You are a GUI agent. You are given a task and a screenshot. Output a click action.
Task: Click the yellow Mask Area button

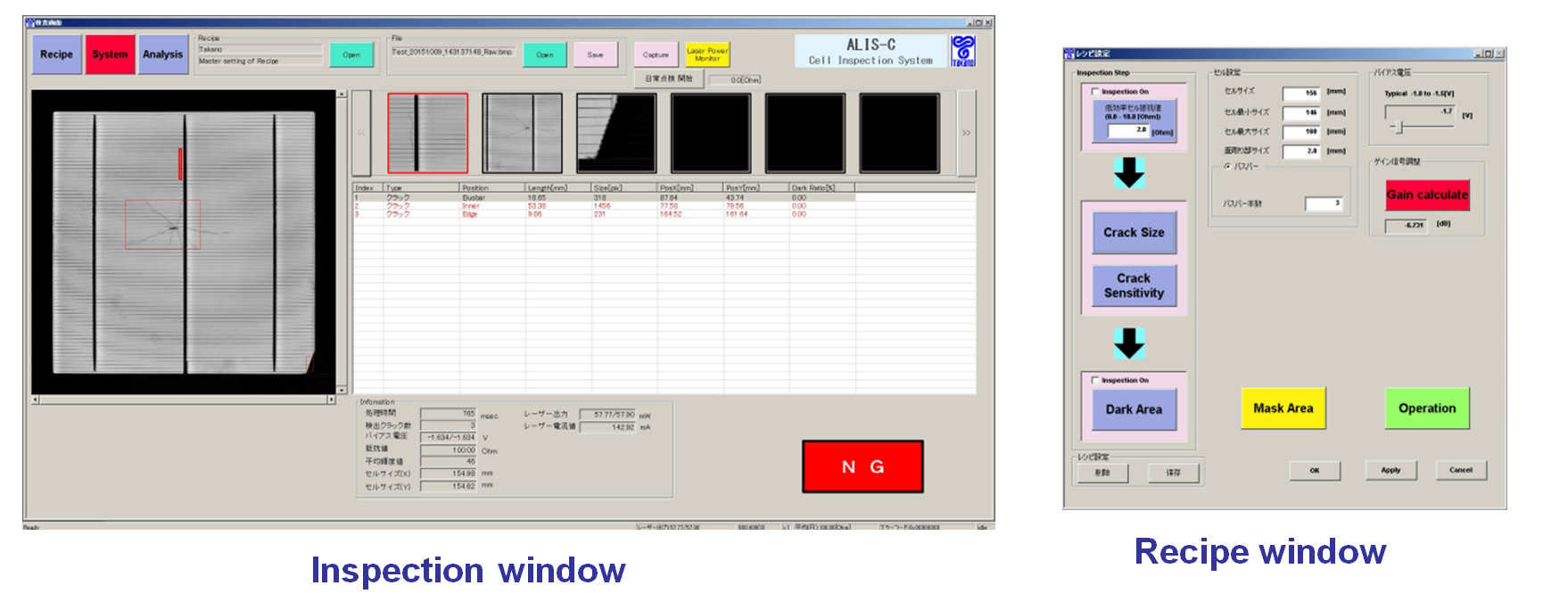[x=1283, y=408]
